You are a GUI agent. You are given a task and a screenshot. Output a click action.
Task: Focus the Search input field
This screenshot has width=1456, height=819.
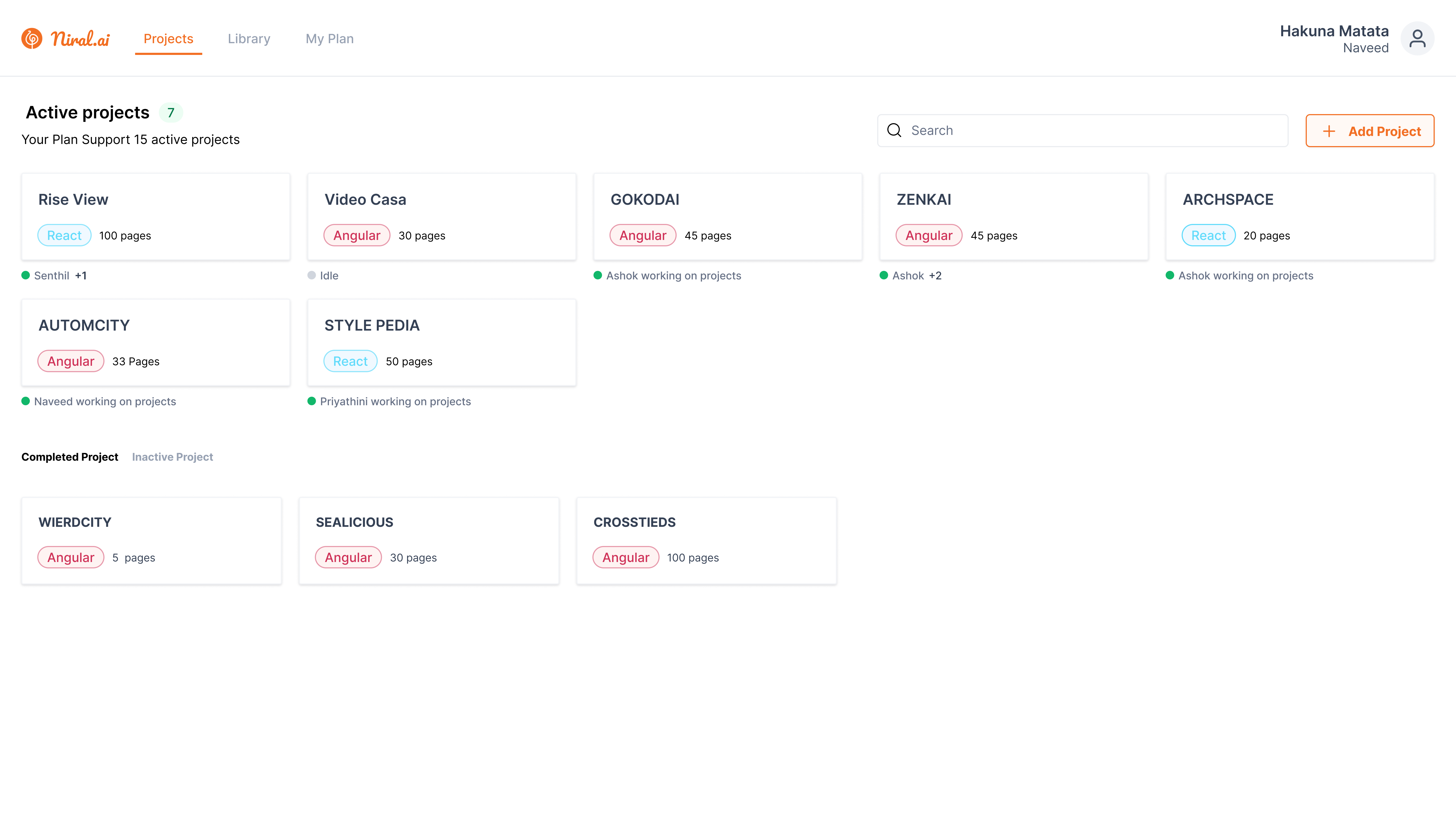point(1091,131)
